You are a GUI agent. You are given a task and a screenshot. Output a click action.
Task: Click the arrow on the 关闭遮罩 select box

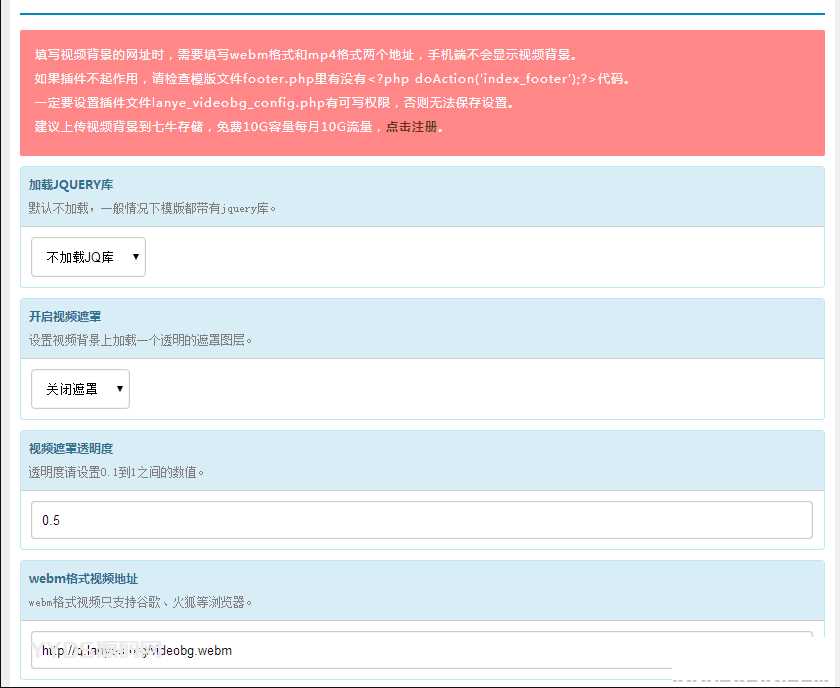pos(120,389)
